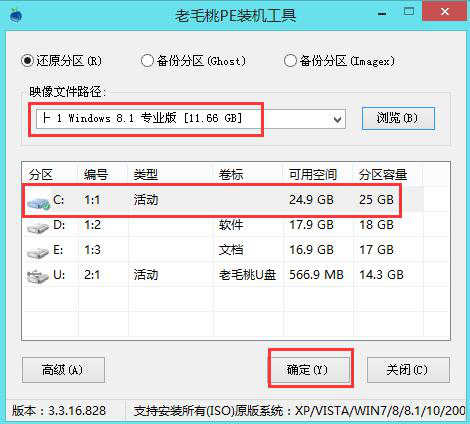Viewport: 470px width, 424px height.
Task: Open the image file path dropdown arrow
Action: (x=337, y=119)
